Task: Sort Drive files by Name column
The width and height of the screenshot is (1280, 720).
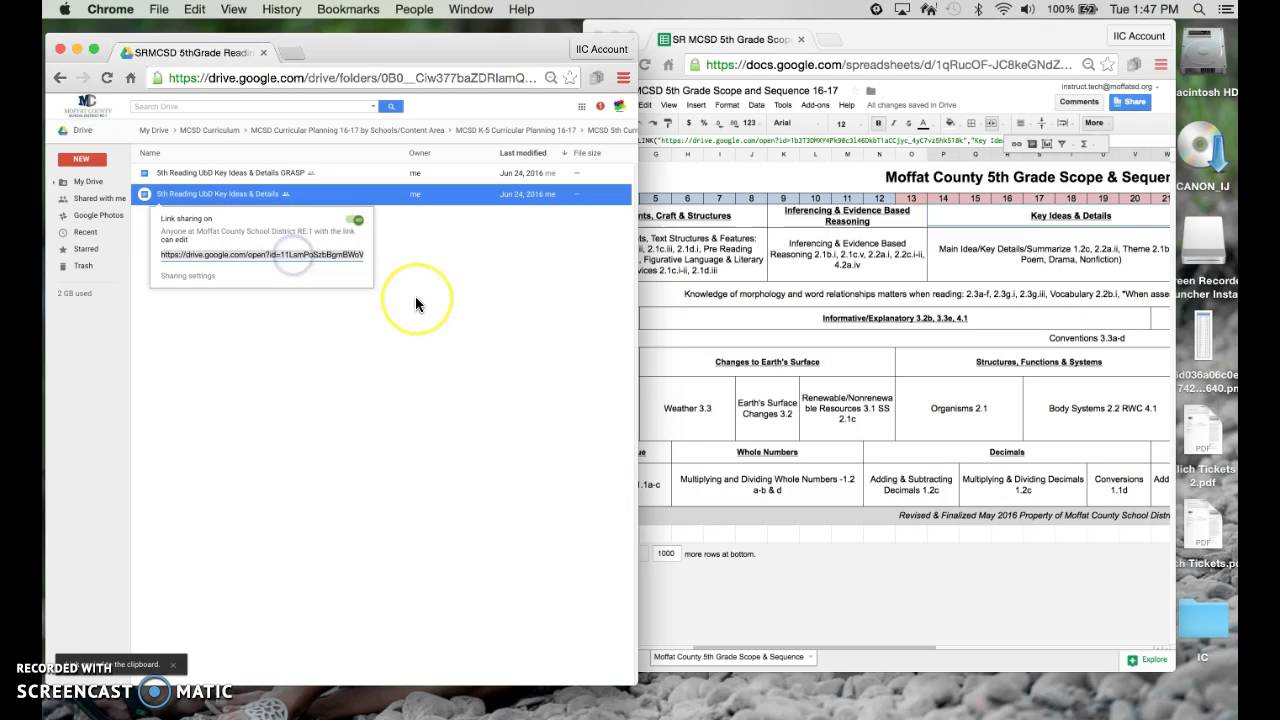Action: tap(149, 153)
